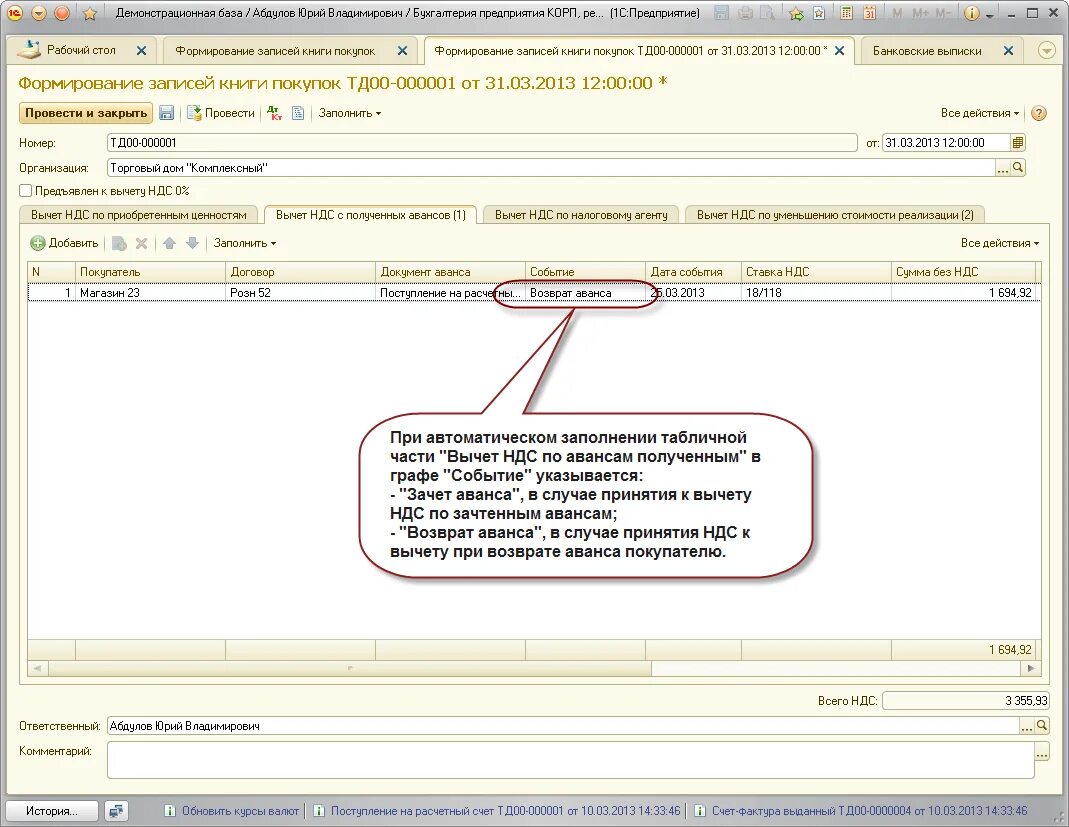Click the document date field
The image size is (1069, 827).
click(946, 142)
